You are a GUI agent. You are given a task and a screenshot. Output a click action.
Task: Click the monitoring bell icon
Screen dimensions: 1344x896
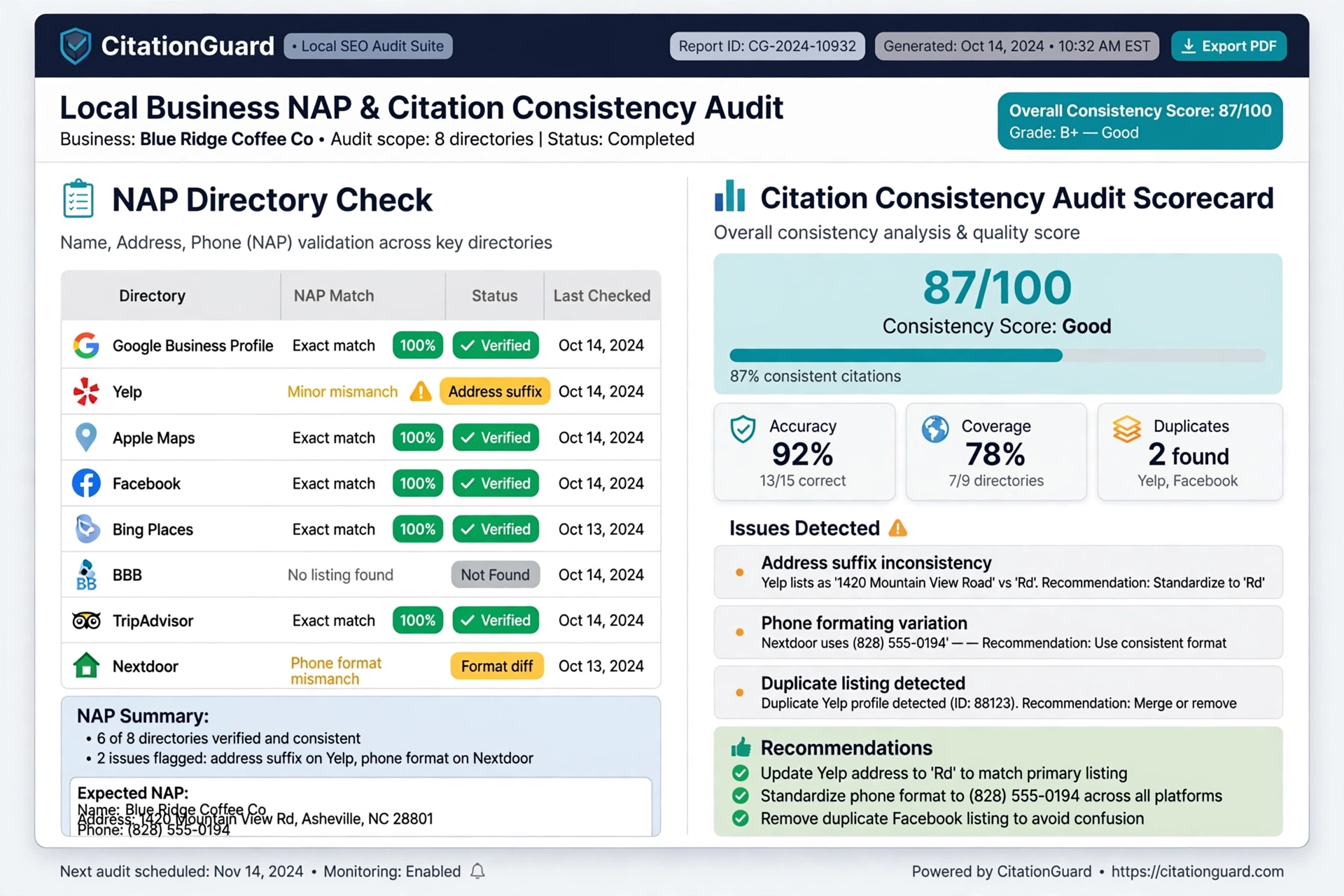(477, 871)
